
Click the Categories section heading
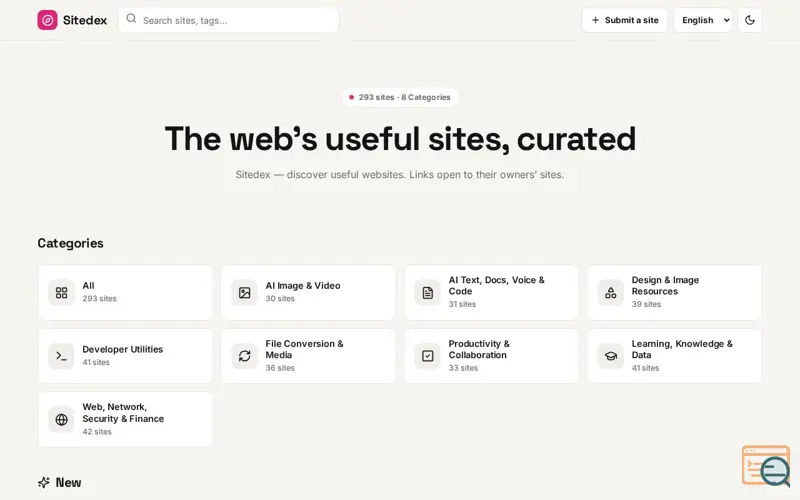70,243
